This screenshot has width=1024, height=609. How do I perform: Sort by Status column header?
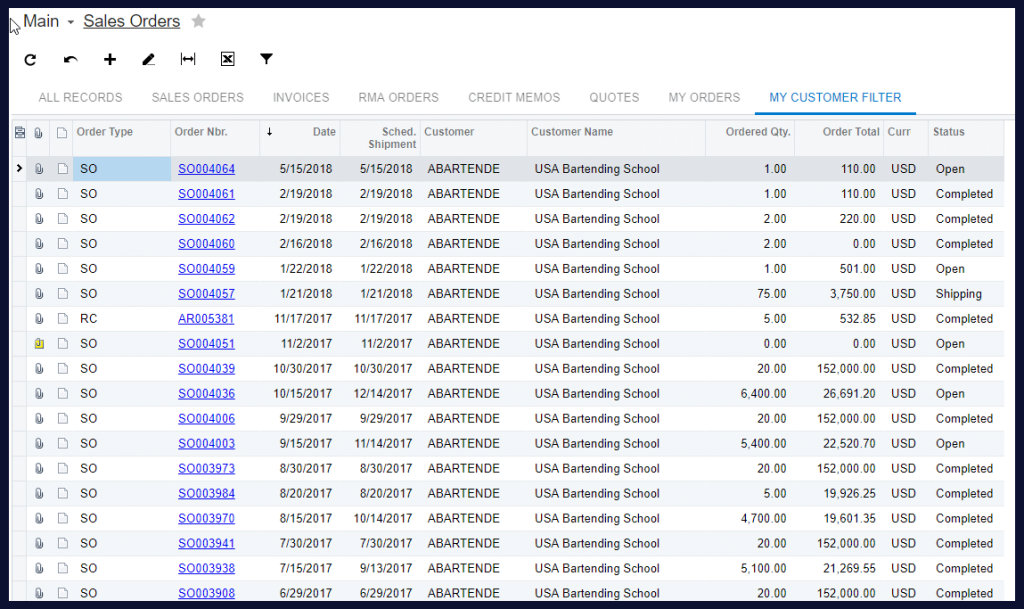click(x=948, y=132)
